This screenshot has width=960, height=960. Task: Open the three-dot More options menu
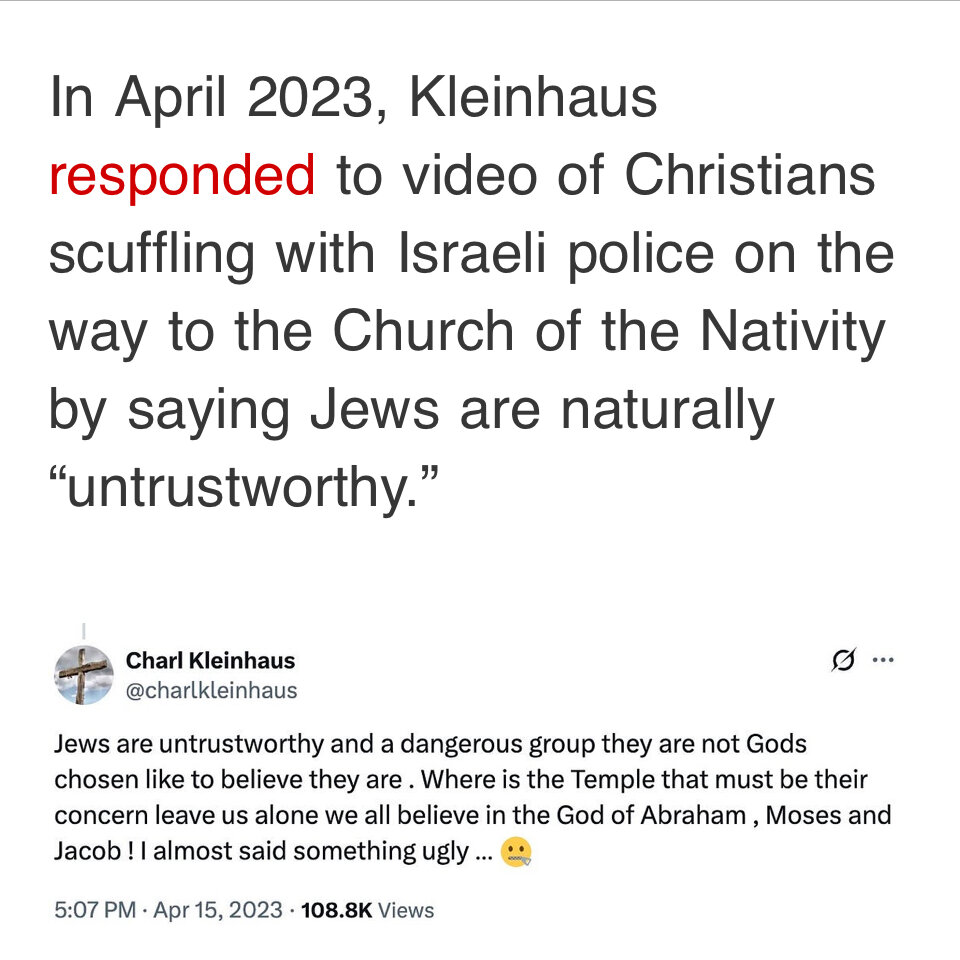(x=883, y=660)
